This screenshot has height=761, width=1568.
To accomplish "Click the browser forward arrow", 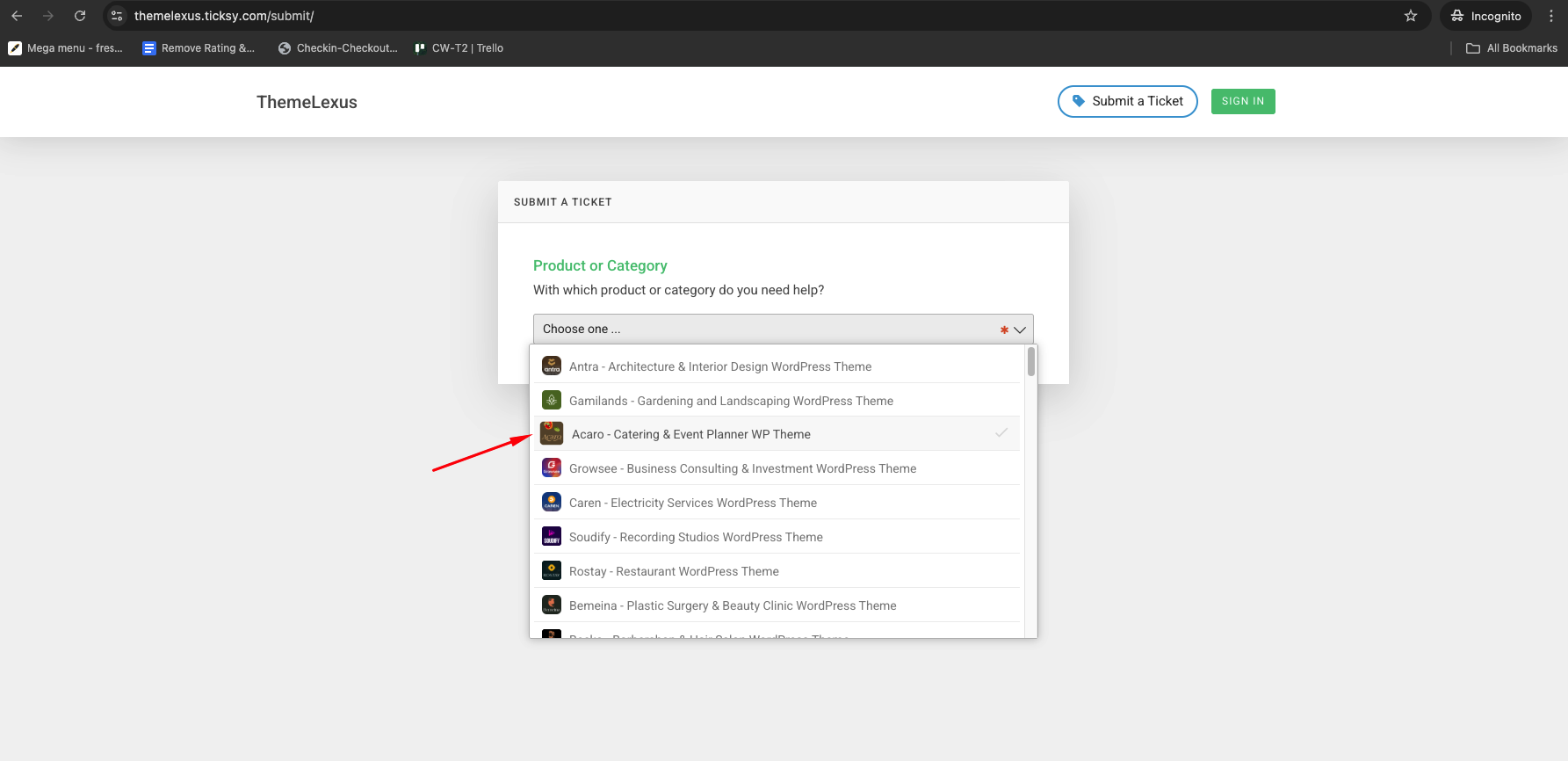I will [x=48, y=16].
